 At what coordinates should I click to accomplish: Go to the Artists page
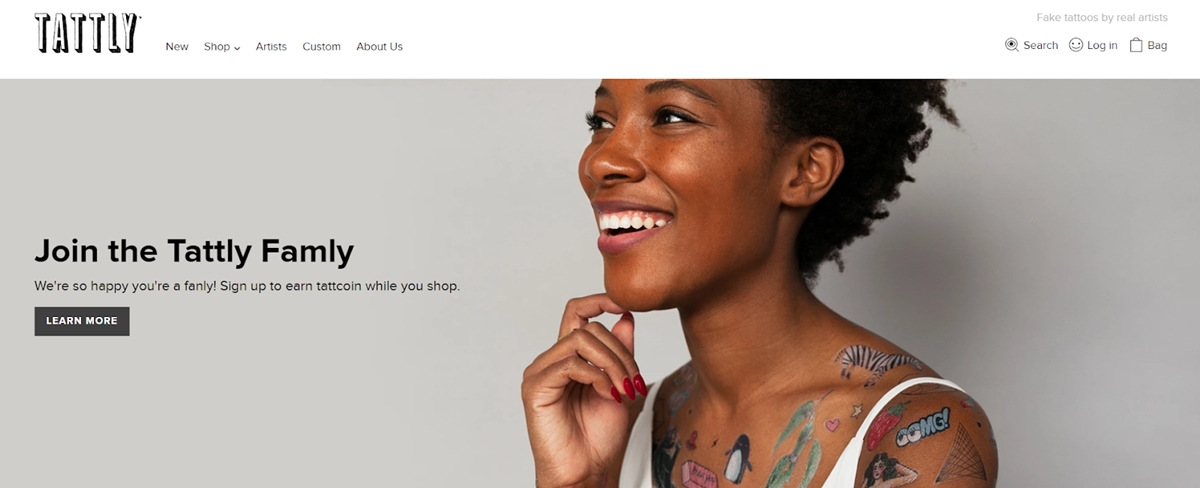[271, 47]
